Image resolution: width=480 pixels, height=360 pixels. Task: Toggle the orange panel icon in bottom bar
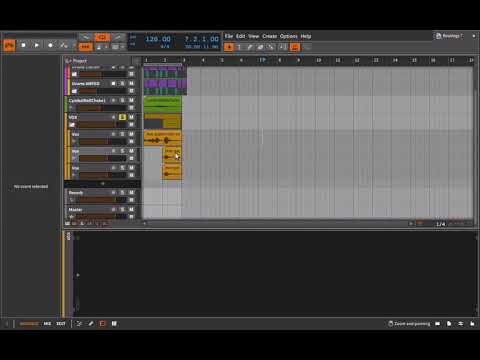click(102, 324)
